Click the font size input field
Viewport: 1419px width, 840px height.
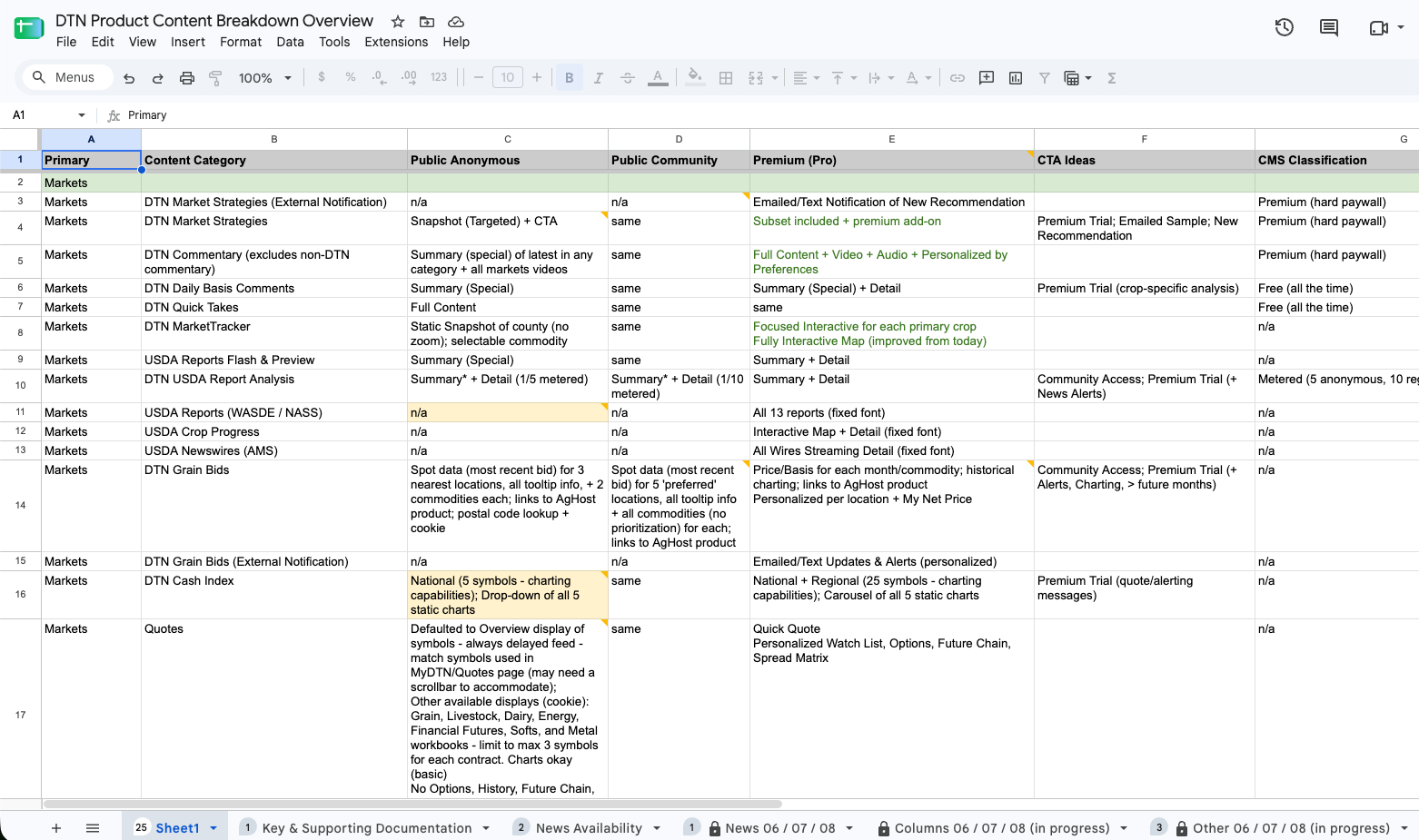[x=508, y=78]
